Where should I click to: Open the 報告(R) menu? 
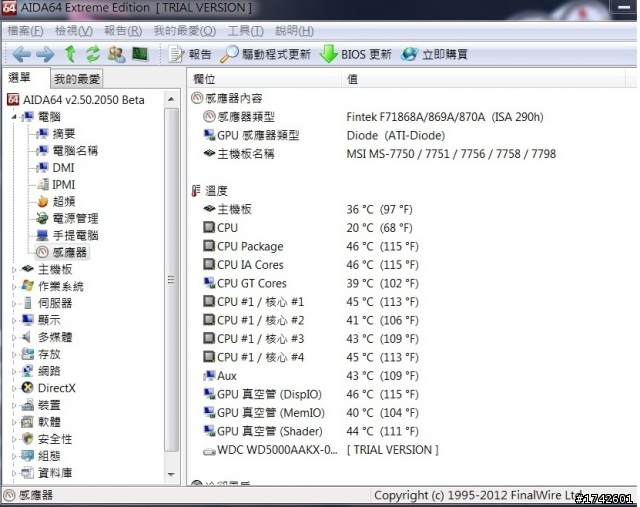[x=123, y=31]
